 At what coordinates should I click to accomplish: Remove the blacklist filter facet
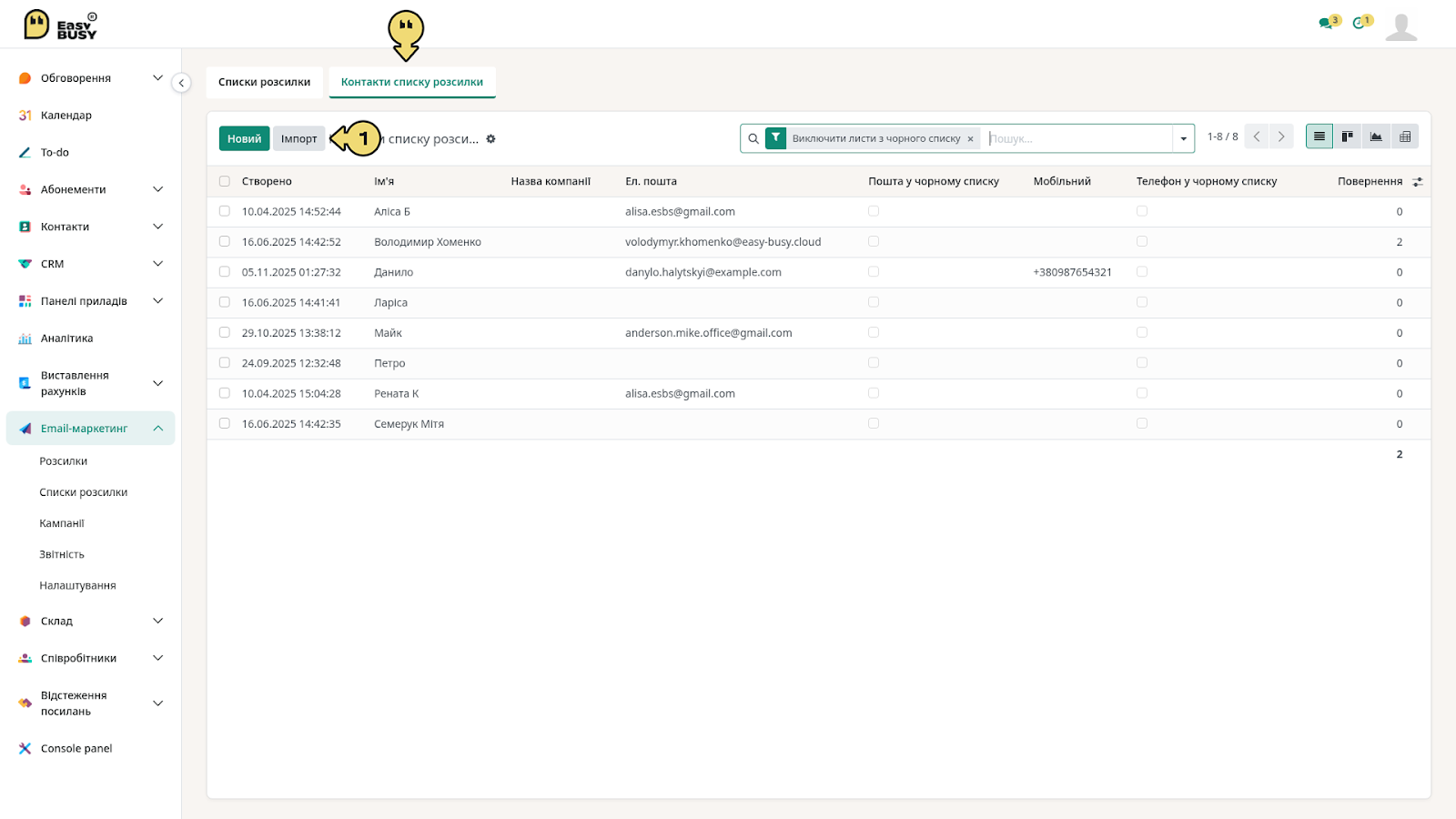pos(970,139)
